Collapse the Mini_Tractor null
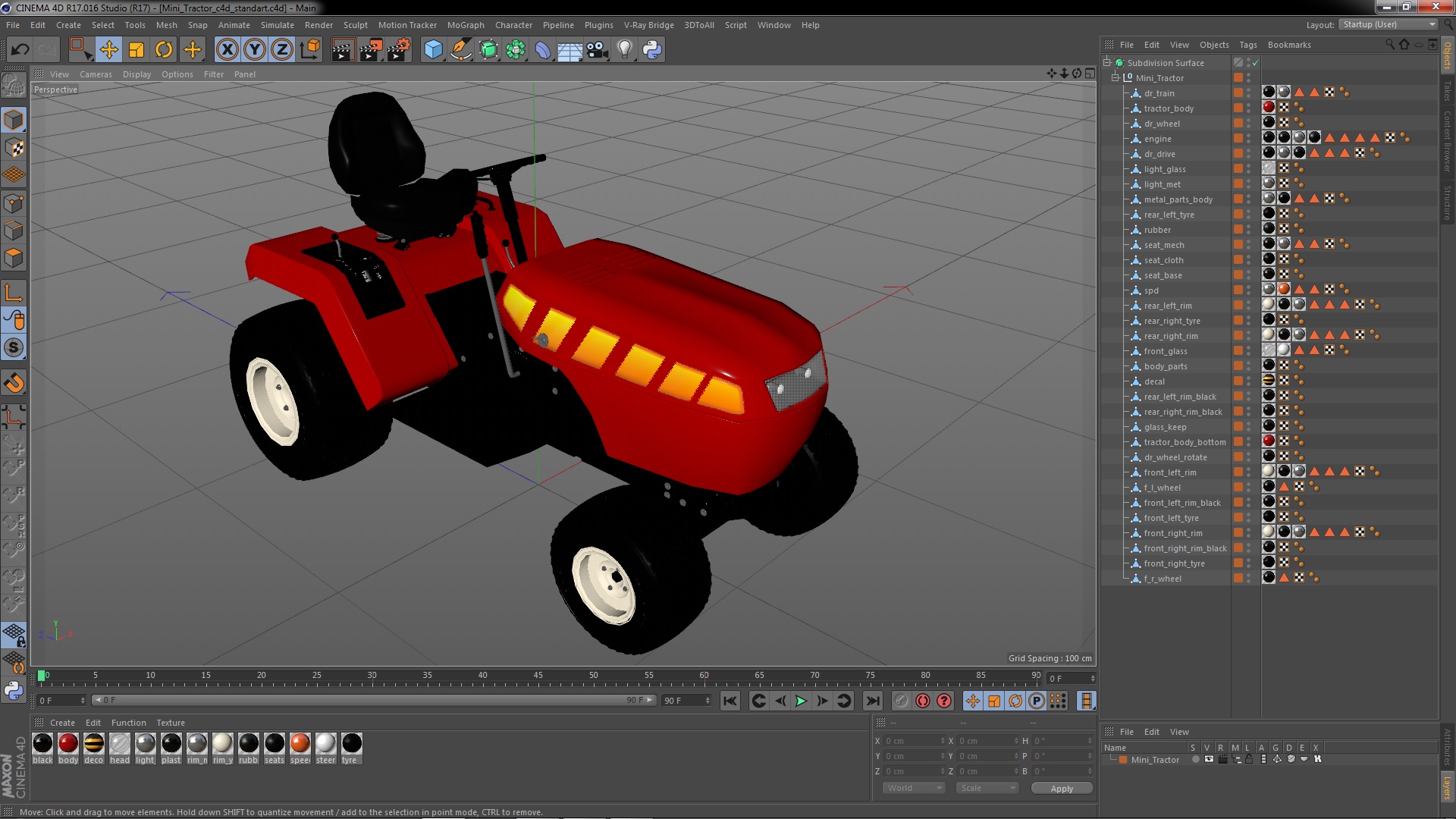The width and height of the screenshot is (1456, 819). 1116,77
